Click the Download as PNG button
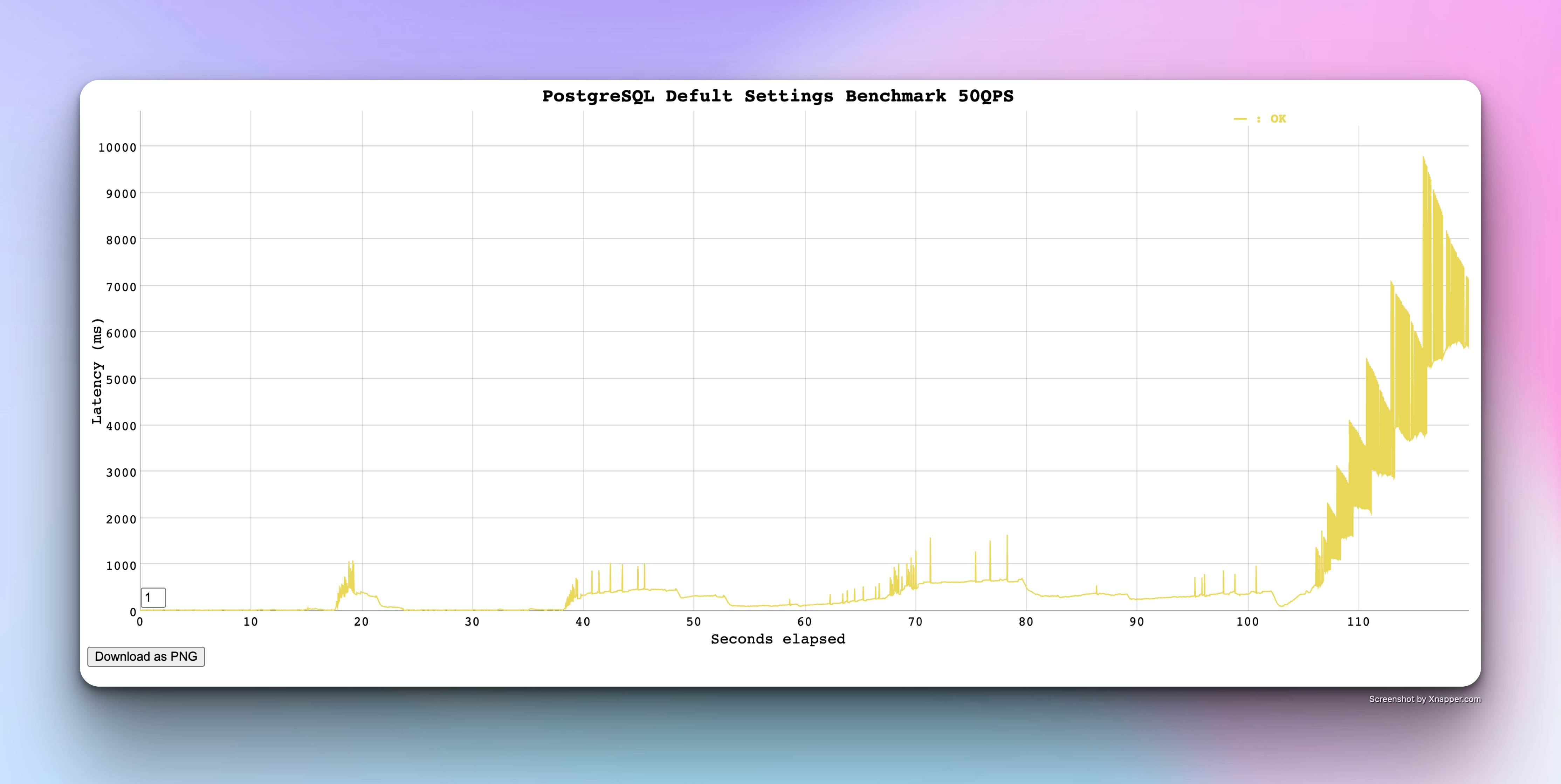 tap(146, 657)
